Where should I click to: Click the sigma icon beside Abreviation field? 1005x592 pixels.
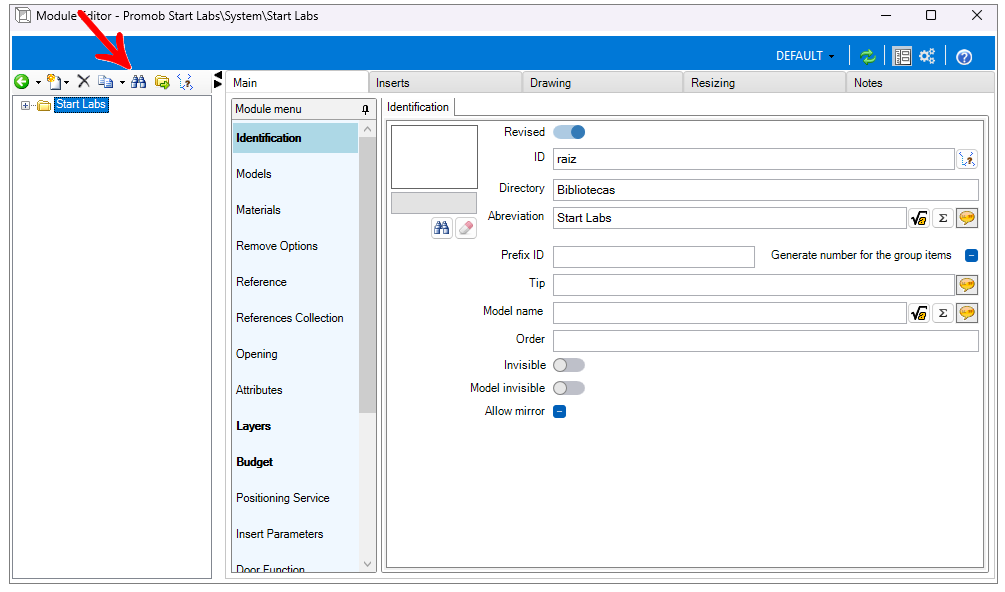943,218
